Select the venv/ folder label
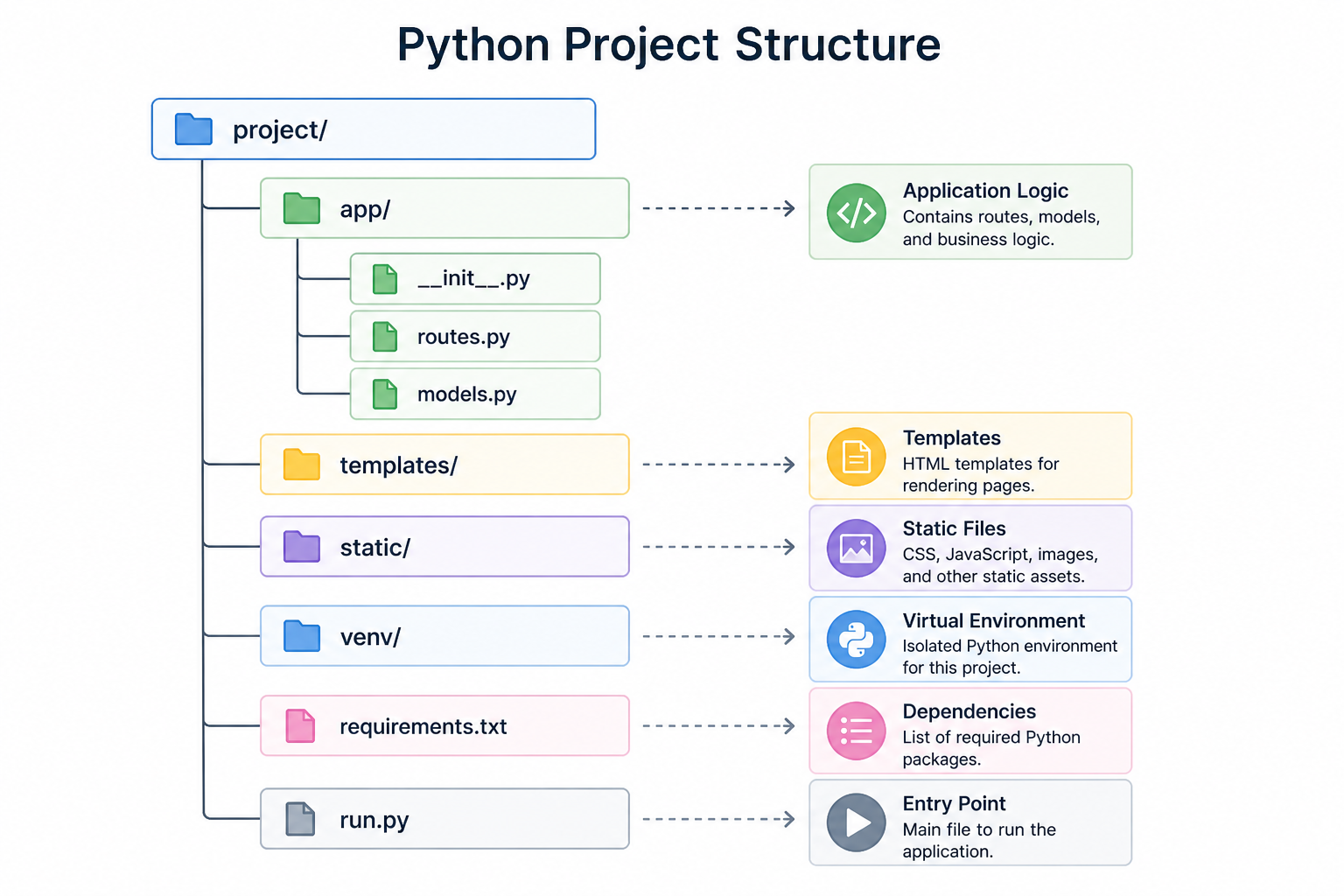The height and width of the screenshot is (896, 1344). point(370,637)
